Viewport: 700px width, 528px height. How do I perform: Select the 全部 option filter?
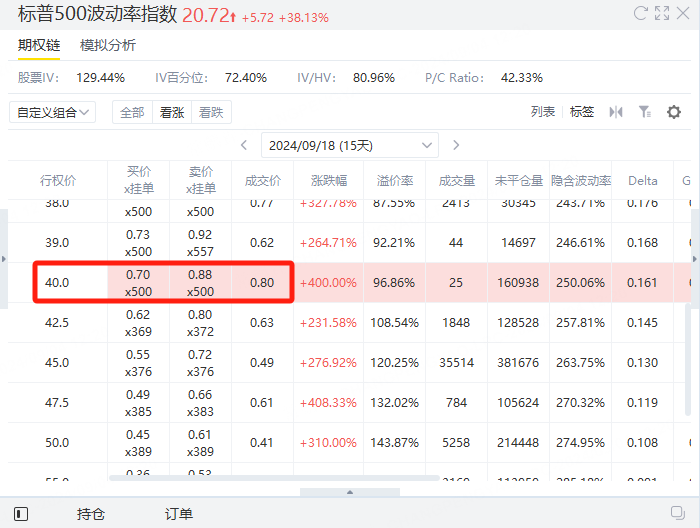[132, 112]
